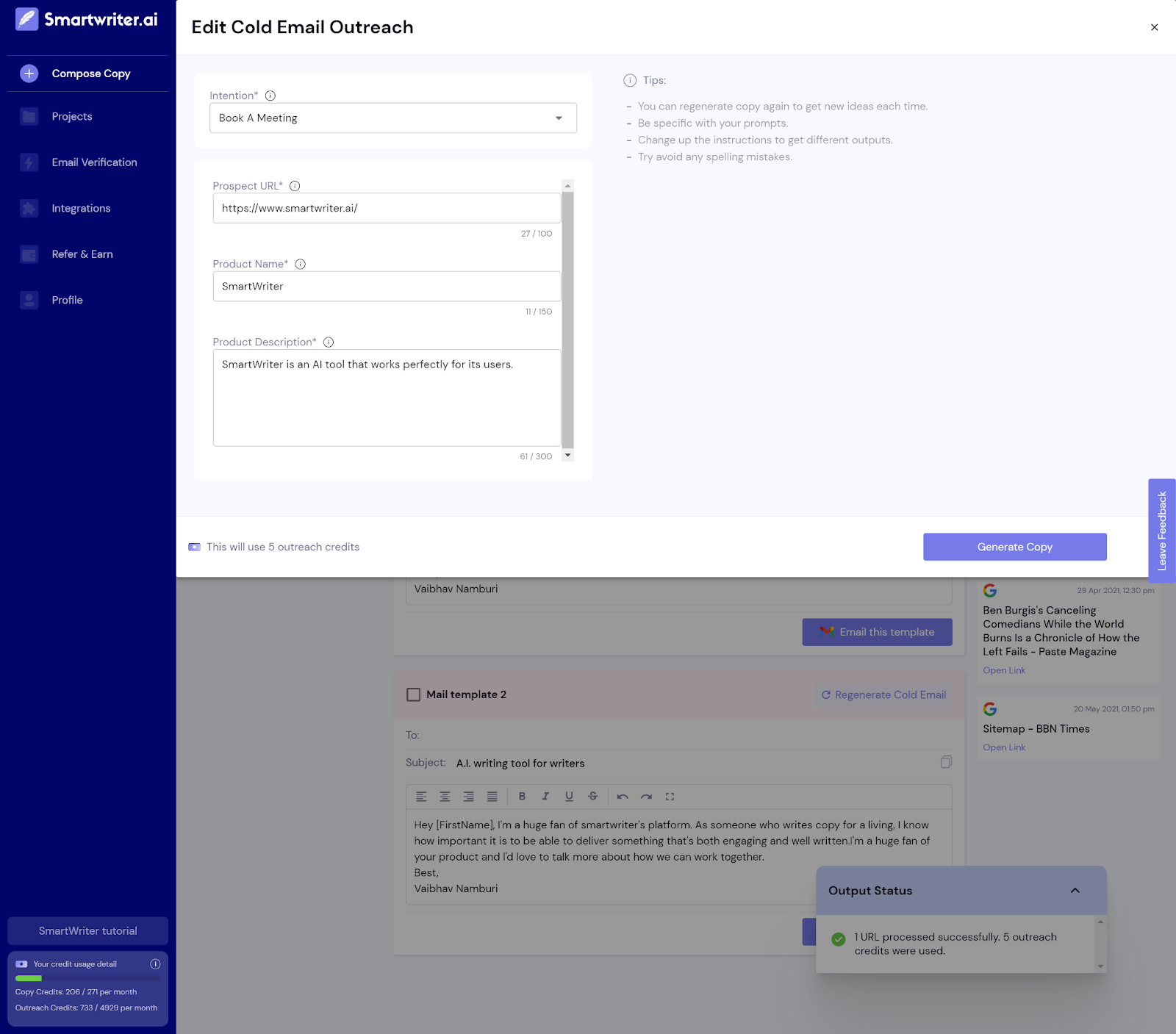Click into the Prospect URL field
Image resolution: width=1176 pixels, height=1034 pixels.
pyautogui.click(x=387, y=208)
